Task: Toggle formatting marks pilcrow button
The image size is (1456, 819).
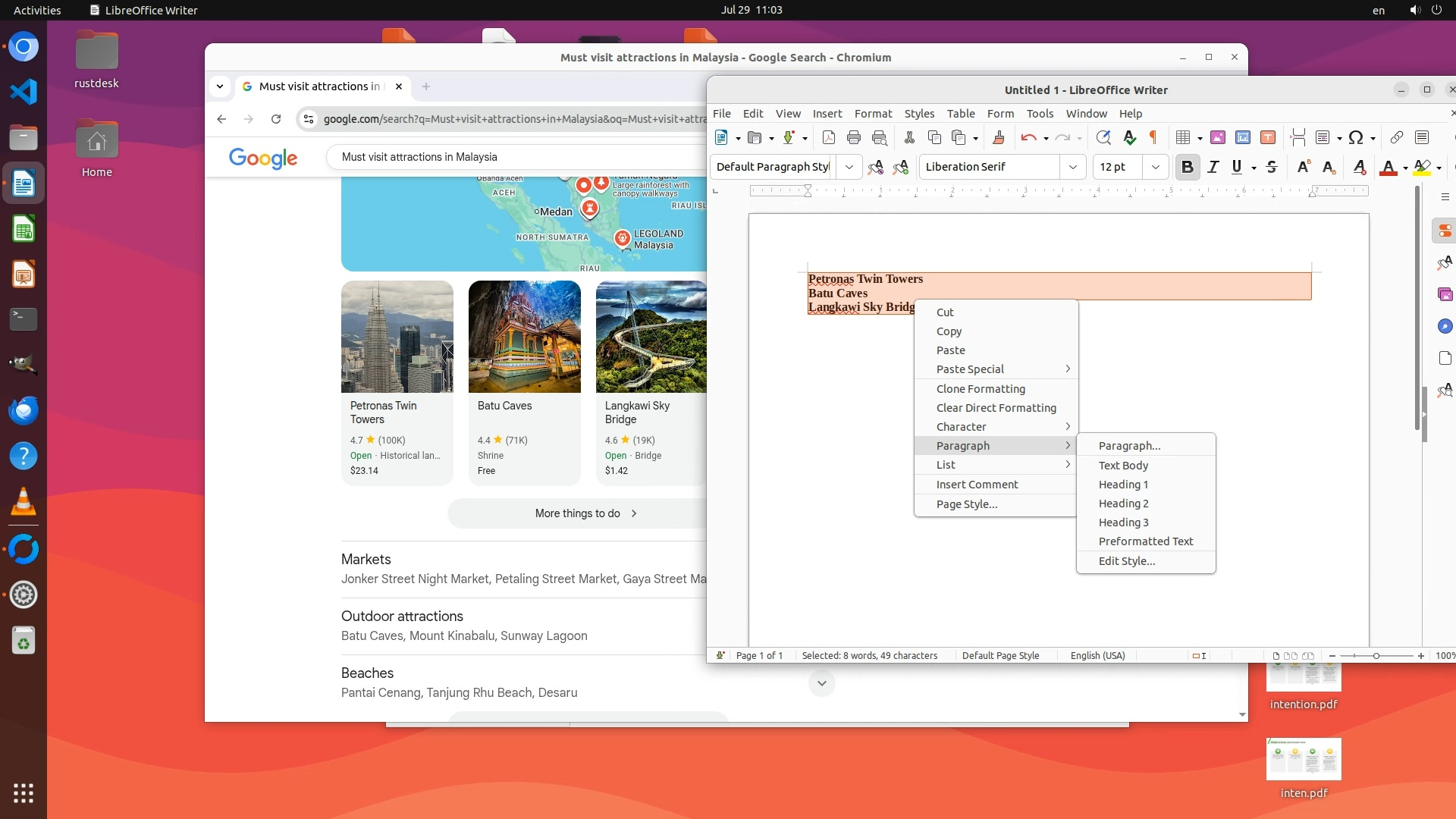Action: (1153, 137)
